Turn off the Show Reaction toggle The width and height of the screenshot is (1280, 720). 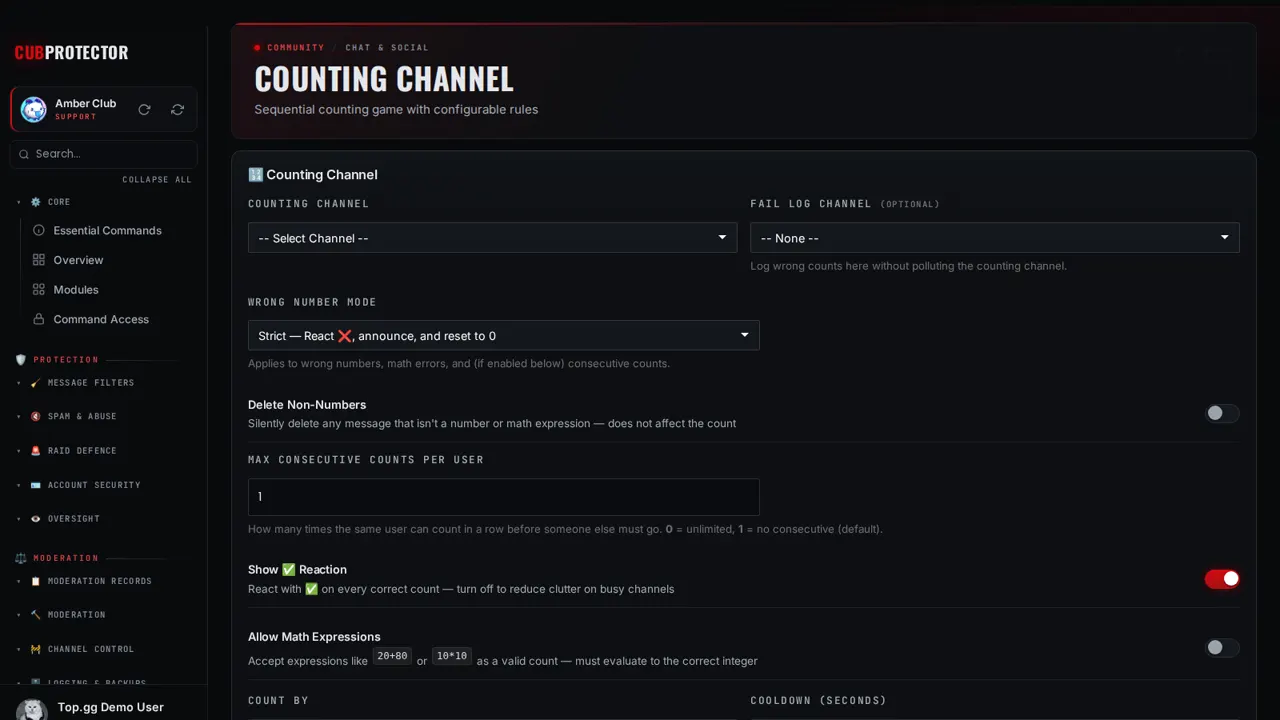[1222, 579]
